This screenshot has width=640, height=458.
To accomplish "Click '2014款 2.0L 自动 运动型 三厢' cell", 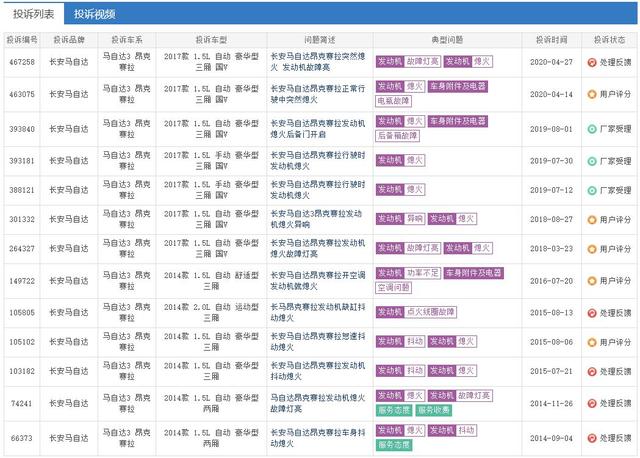I will (211, 312).
